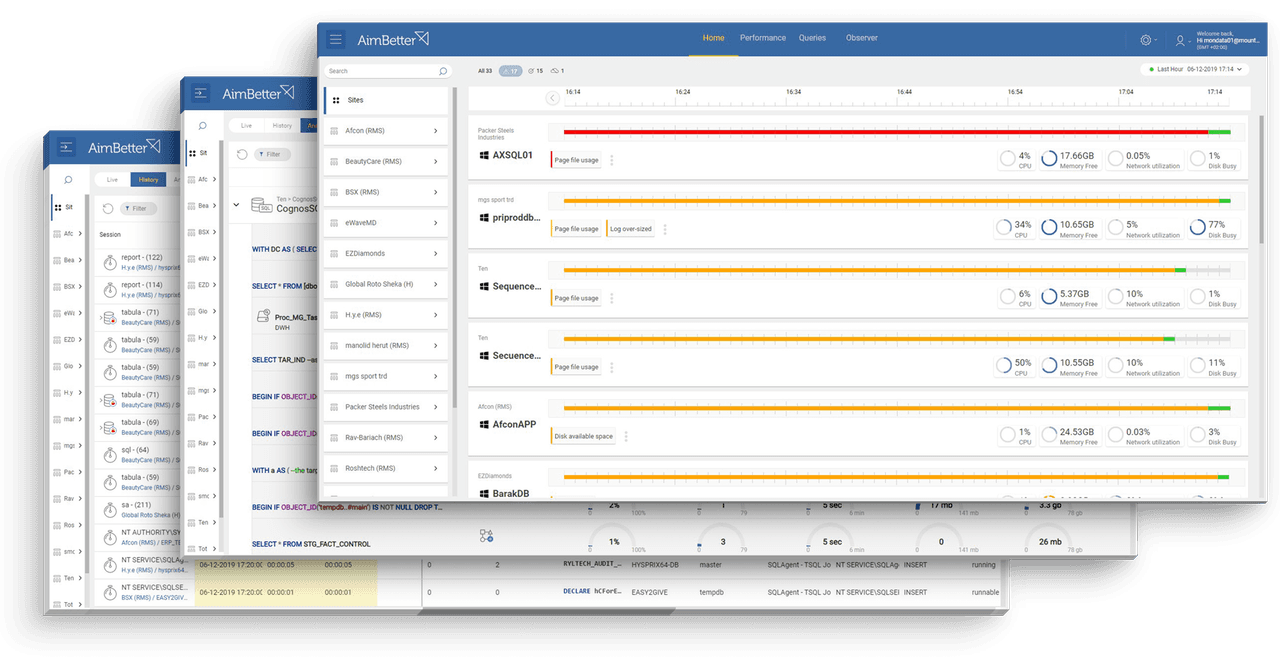This screenshot has width=1280, height=666.
Task: Select the Roshtech (RMS) site row
Action: coord(386,468)
